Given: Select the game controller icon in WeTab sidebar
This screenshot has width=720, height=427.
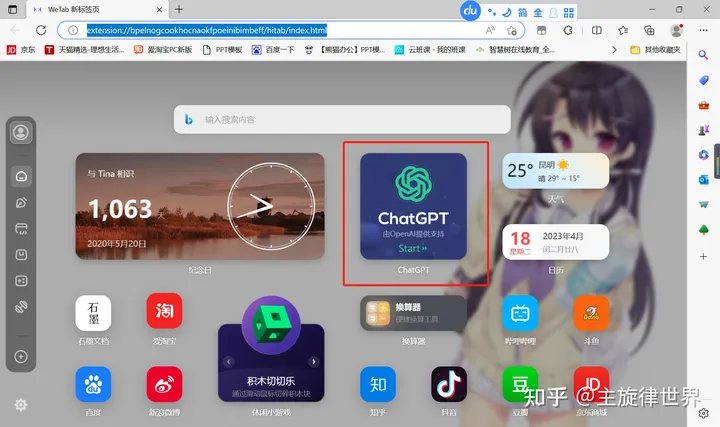Looking at the screenshot, I should (x=21, y=281).
